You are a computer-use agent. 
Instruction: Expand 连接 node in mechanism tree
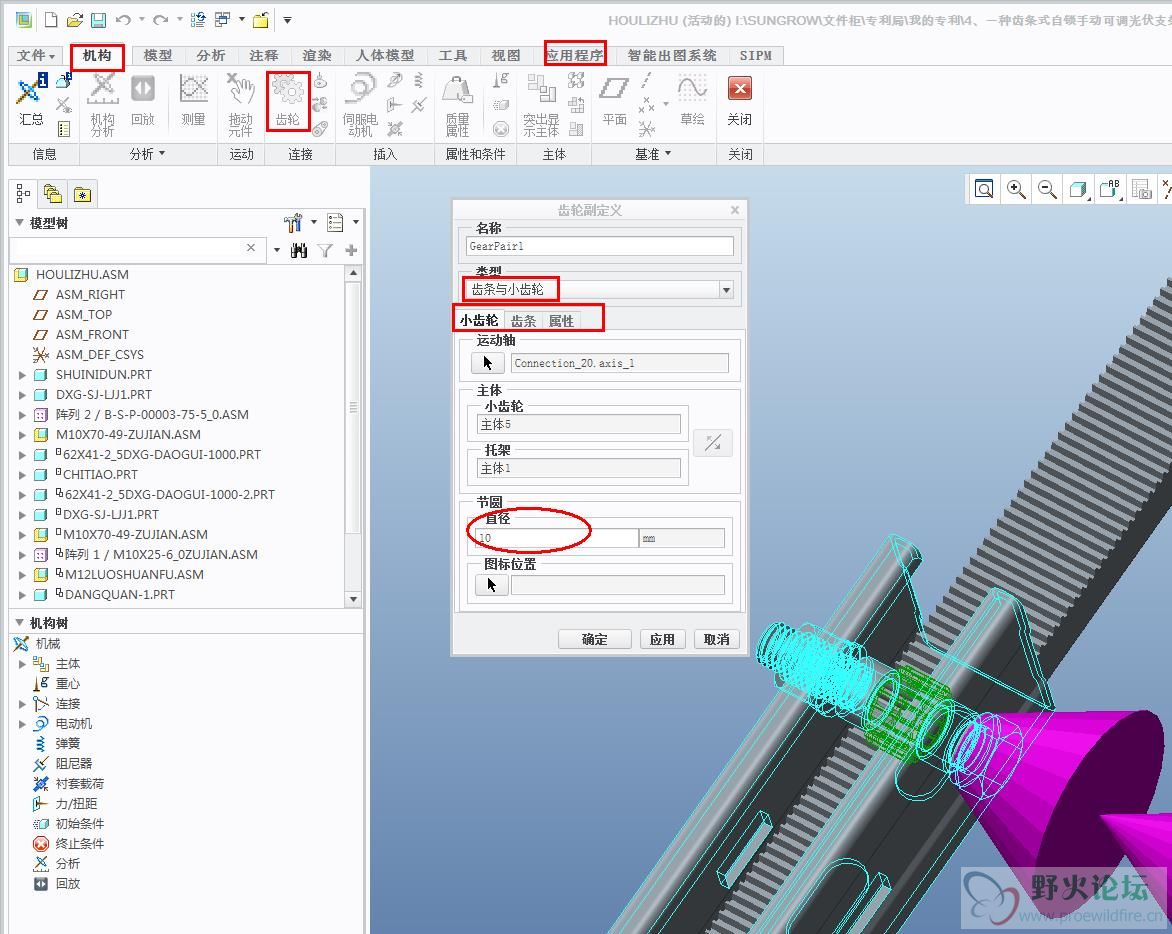22,704
